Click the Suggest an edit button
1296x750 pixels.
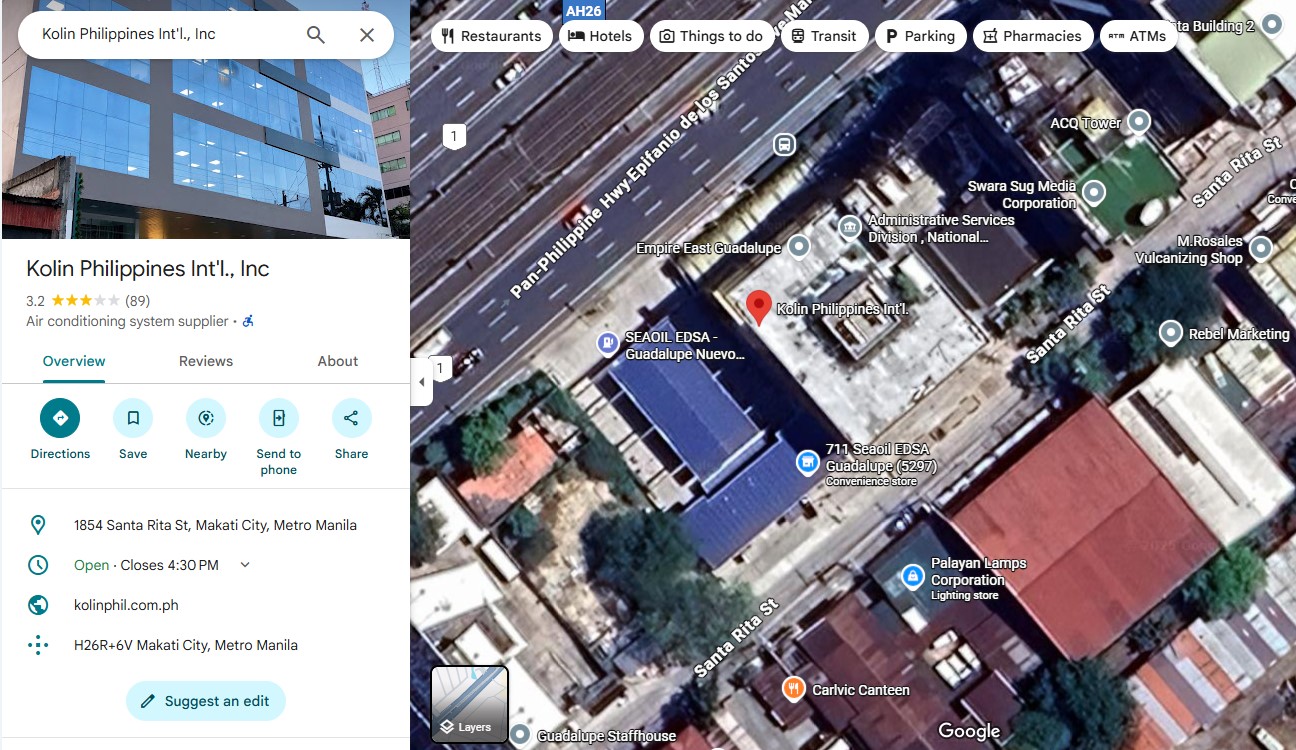click(206, 701)
